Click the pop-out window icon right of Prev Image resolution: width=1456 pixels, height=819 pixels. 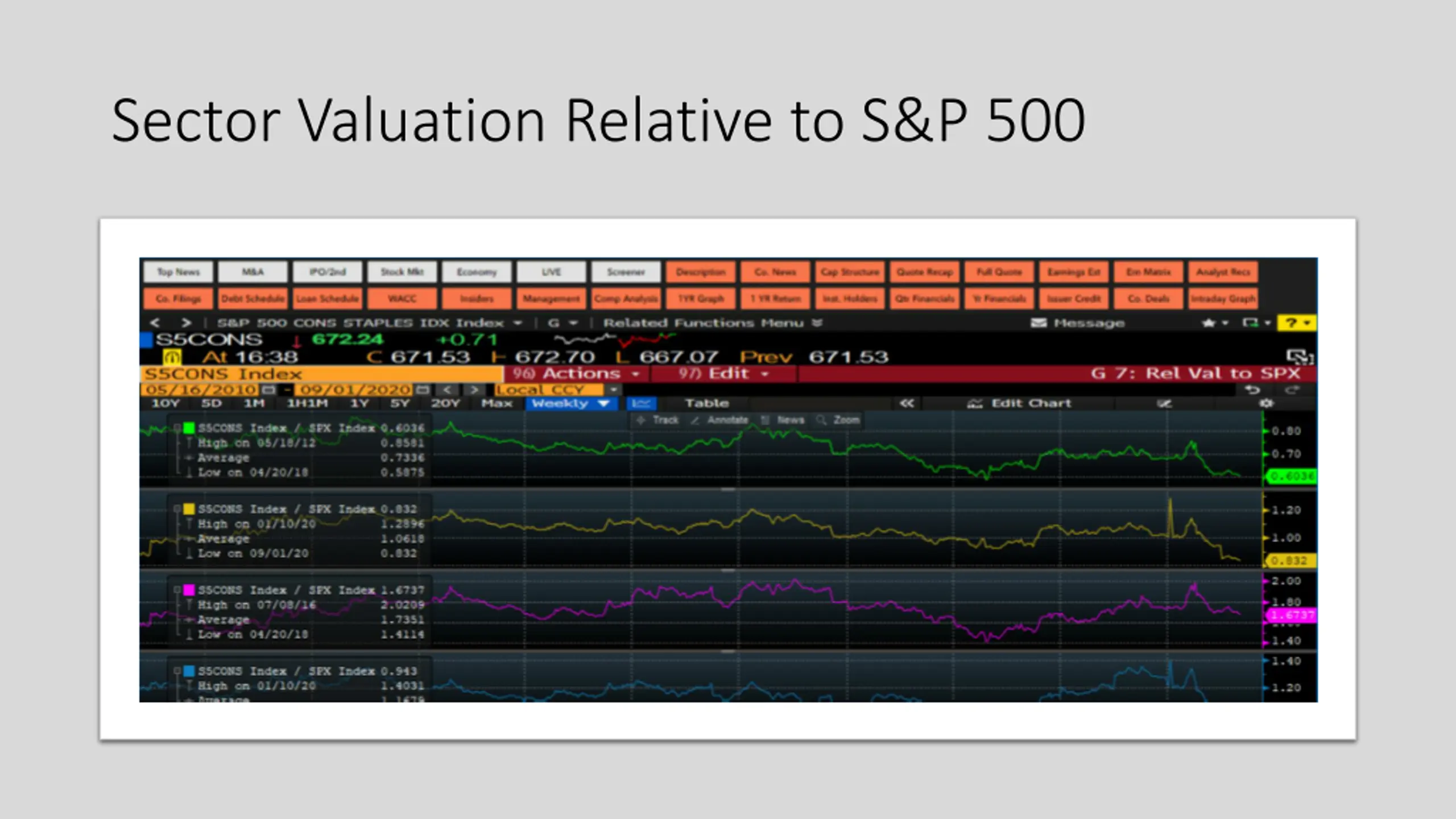[x=1300, y=357]
